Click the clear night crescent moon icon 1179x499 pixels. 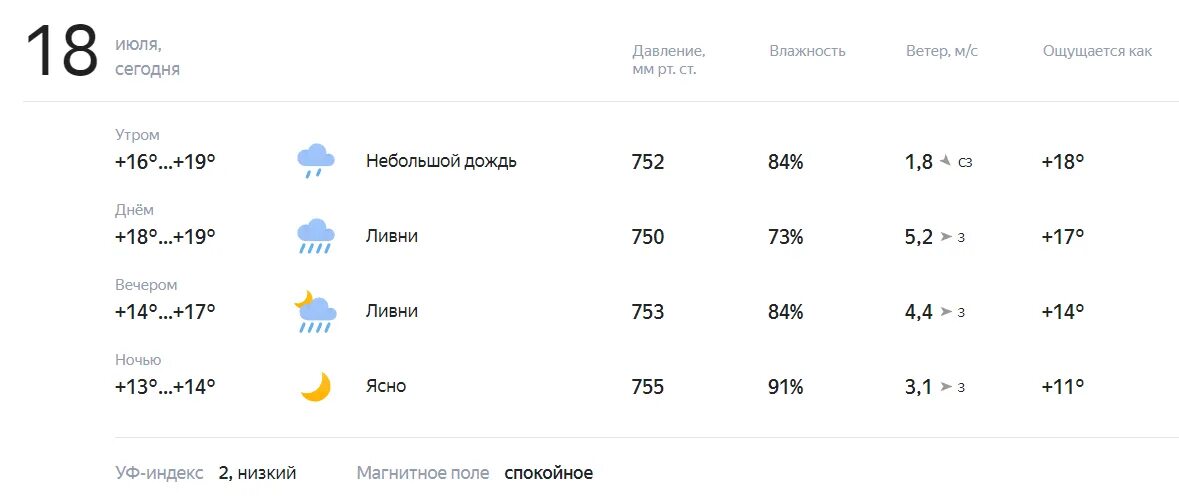tap(316, 386)
